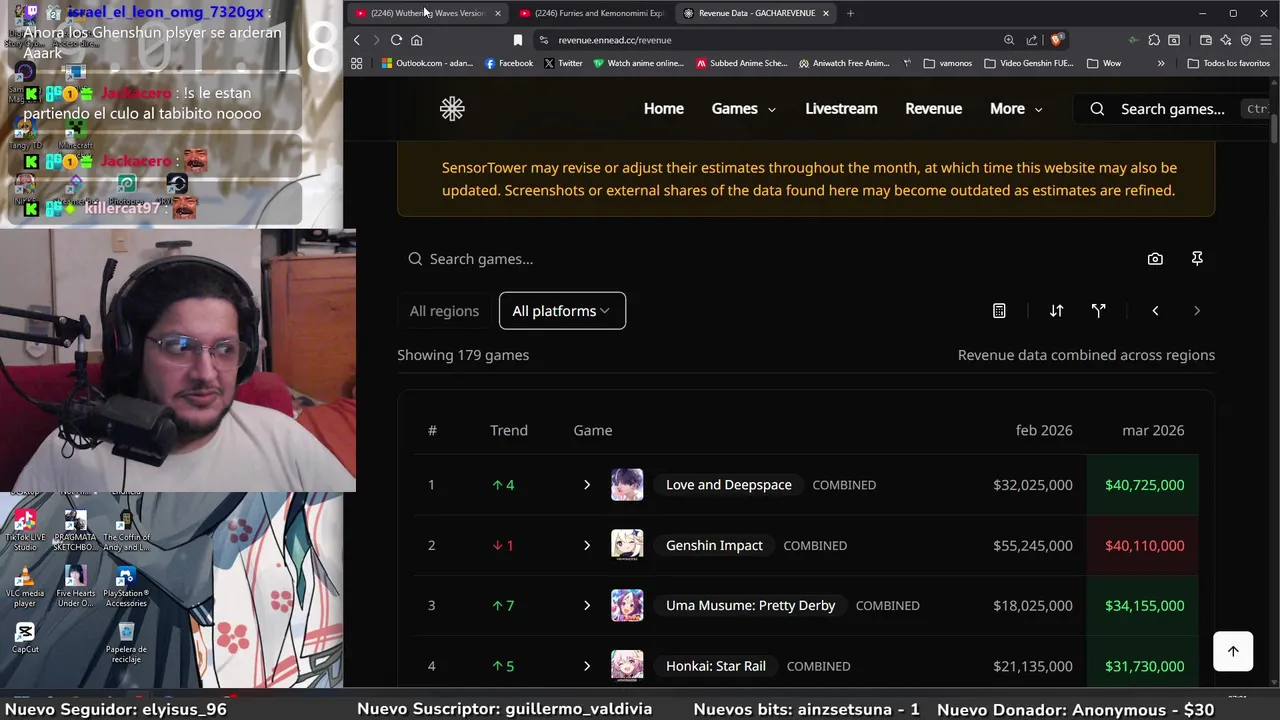Click the share icon in address bar
Image resolution: width=1280 pixels, height=720 pixels.
[x=1032, y=40]
